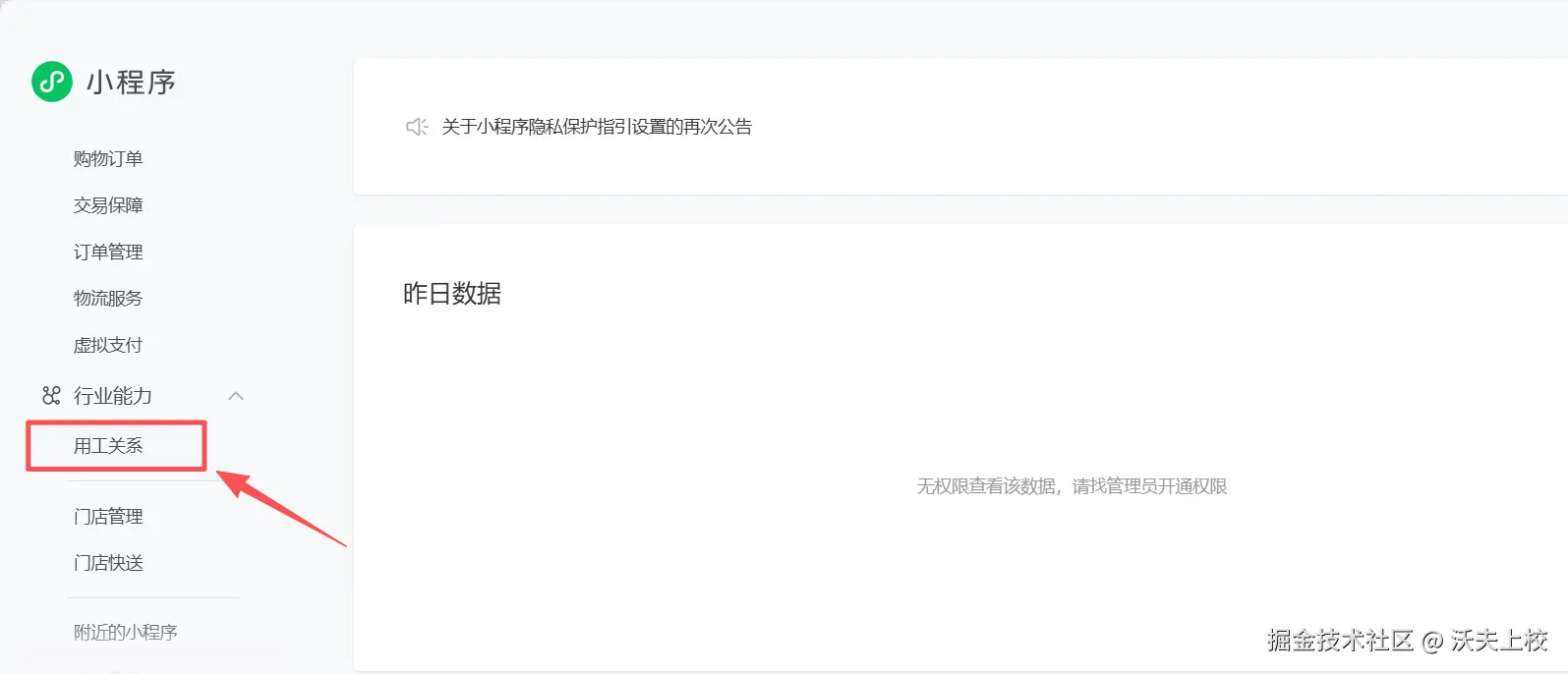Navigate to 门店管理
The width and height of the screenshot is (1568, 674).
tap(108, 517)
